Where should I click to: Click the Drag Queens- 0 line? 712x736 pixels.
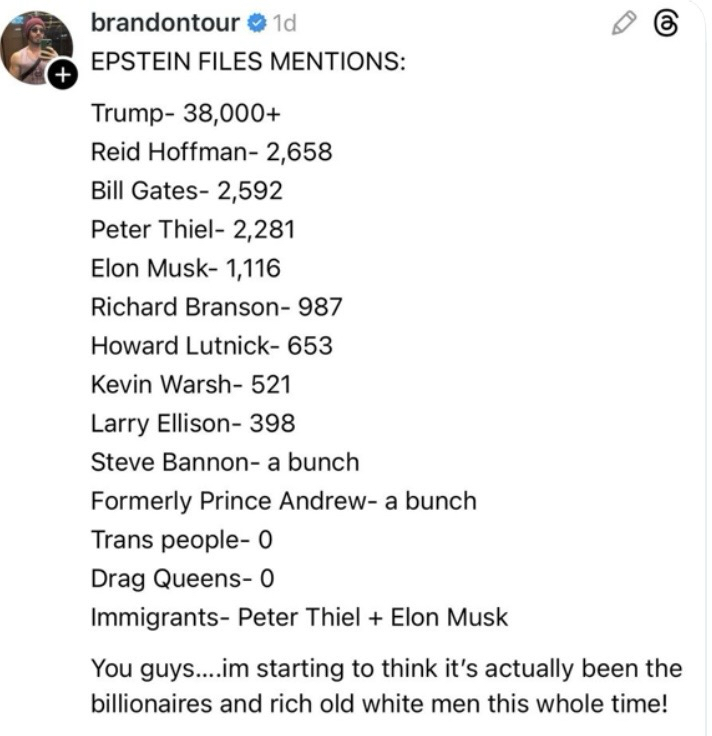182,579
